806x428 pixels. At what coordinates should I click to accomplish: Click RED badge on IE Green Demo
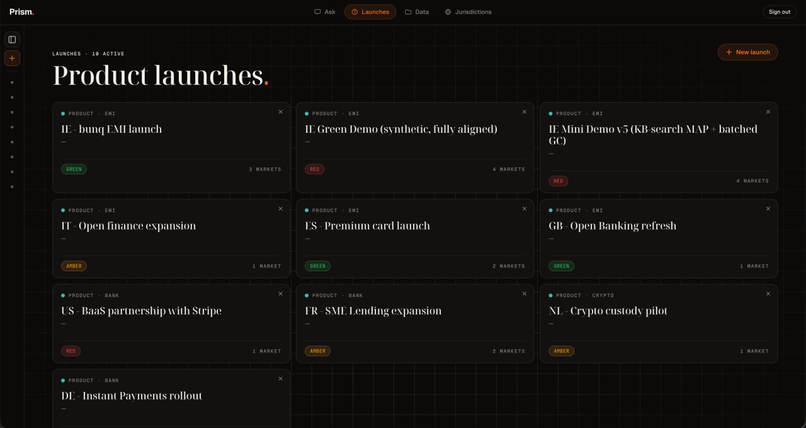pos(315,169)
